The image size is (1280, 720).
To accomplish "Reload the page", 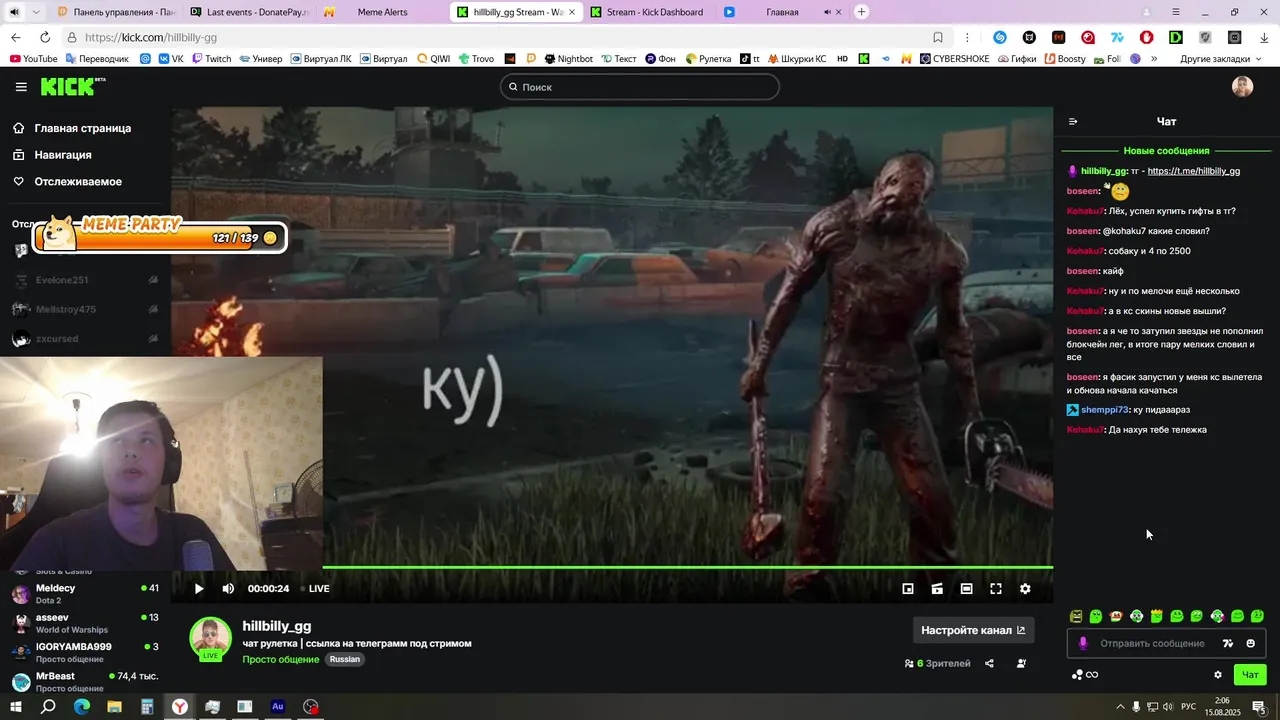I will 44,37.
